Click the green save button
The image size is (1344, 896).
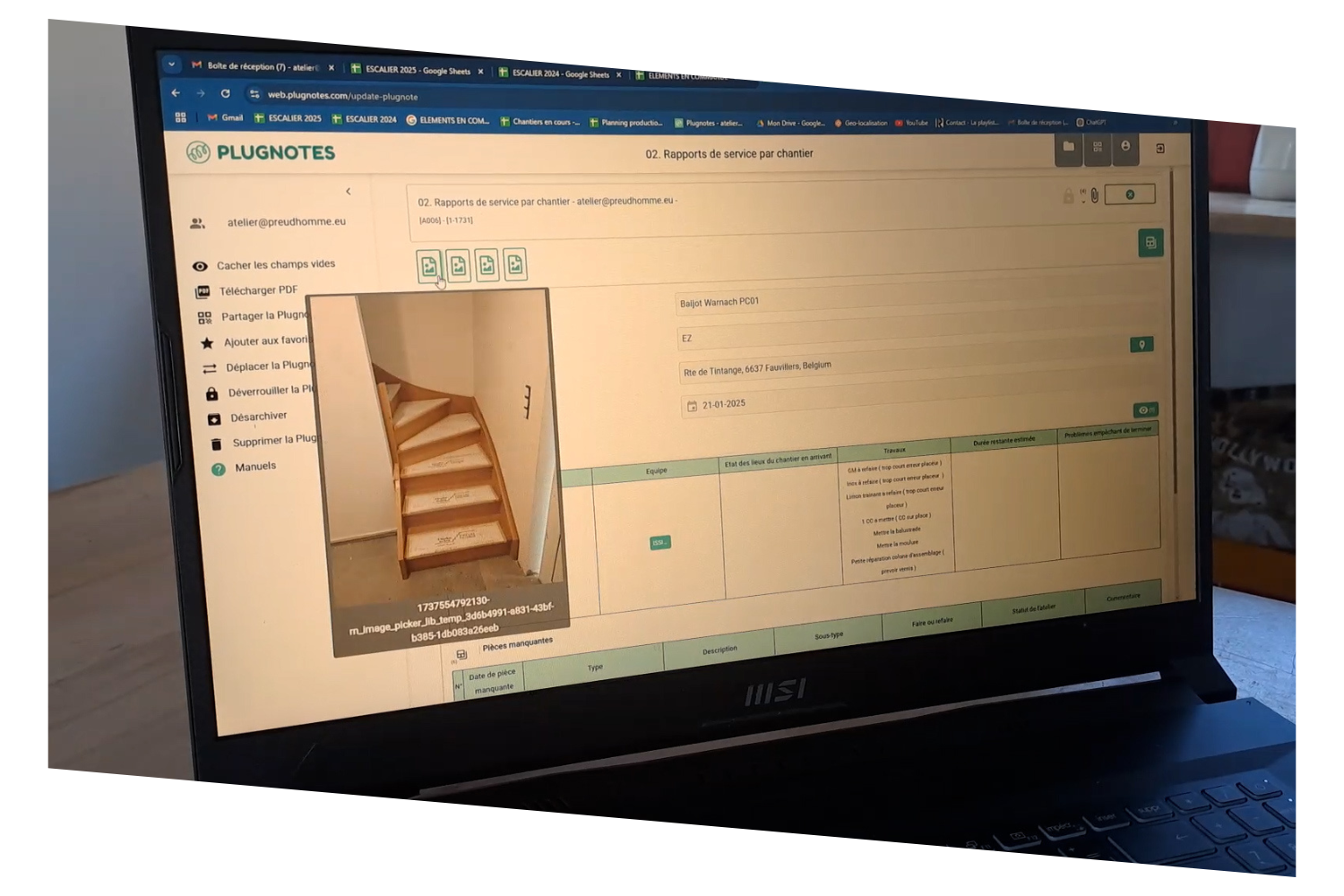(x=1150, y=243)
